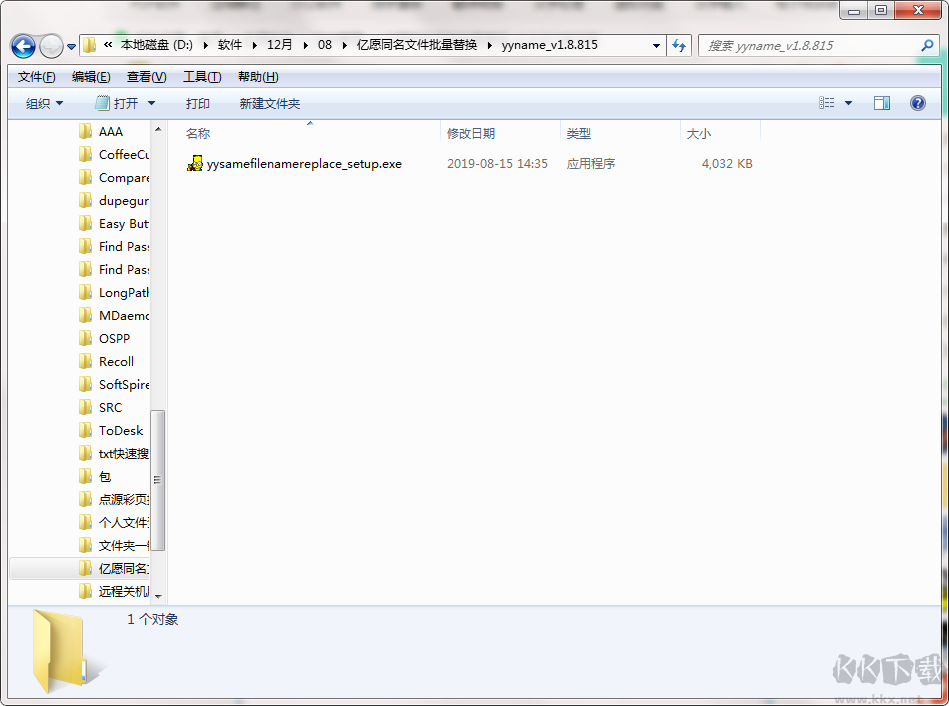Click the 打印 toolbar button
Screen dimensions: 949x706
click(198, 104)
